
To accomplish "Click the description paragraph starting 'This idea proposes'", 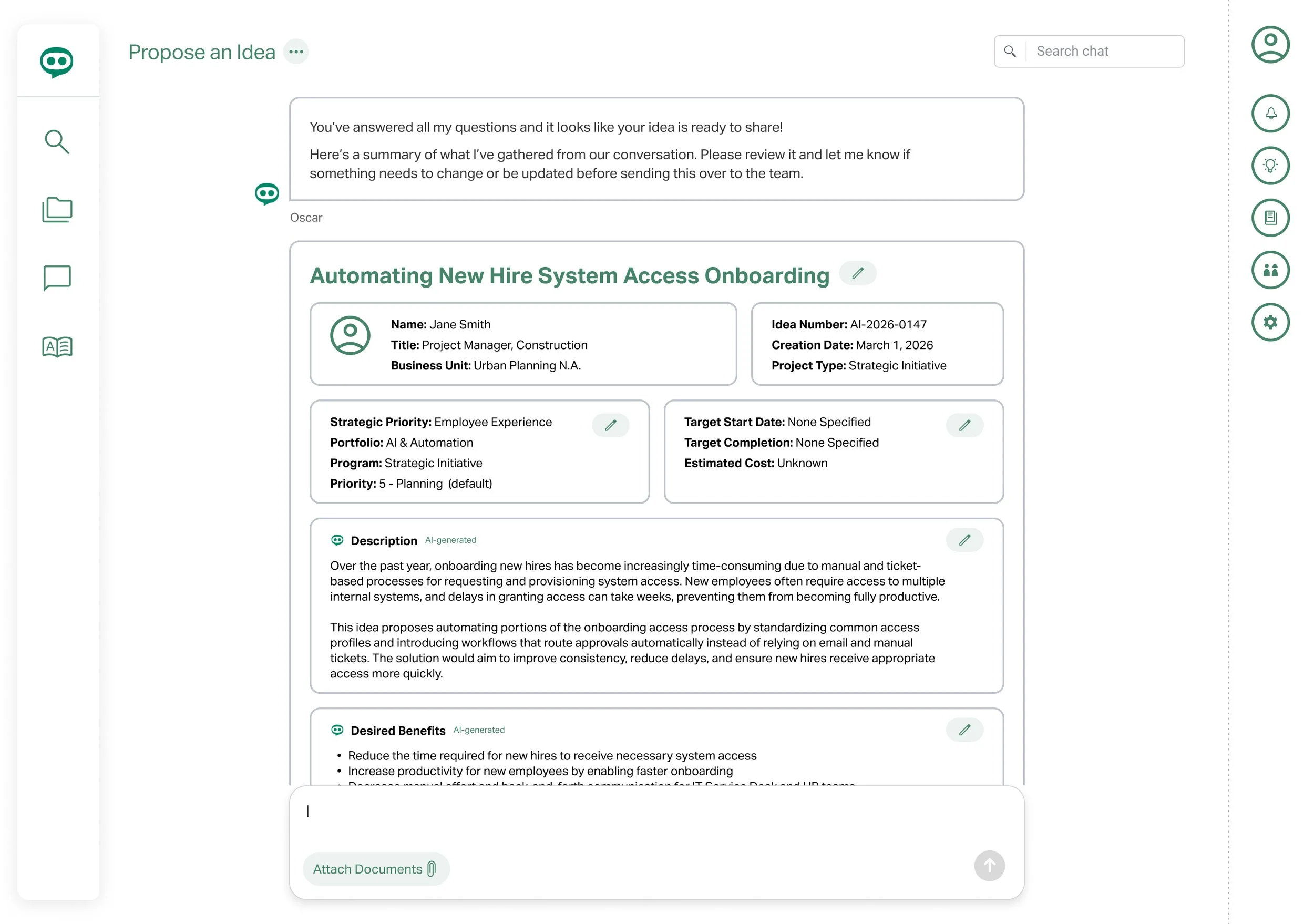I will click(x=632, y=651).
